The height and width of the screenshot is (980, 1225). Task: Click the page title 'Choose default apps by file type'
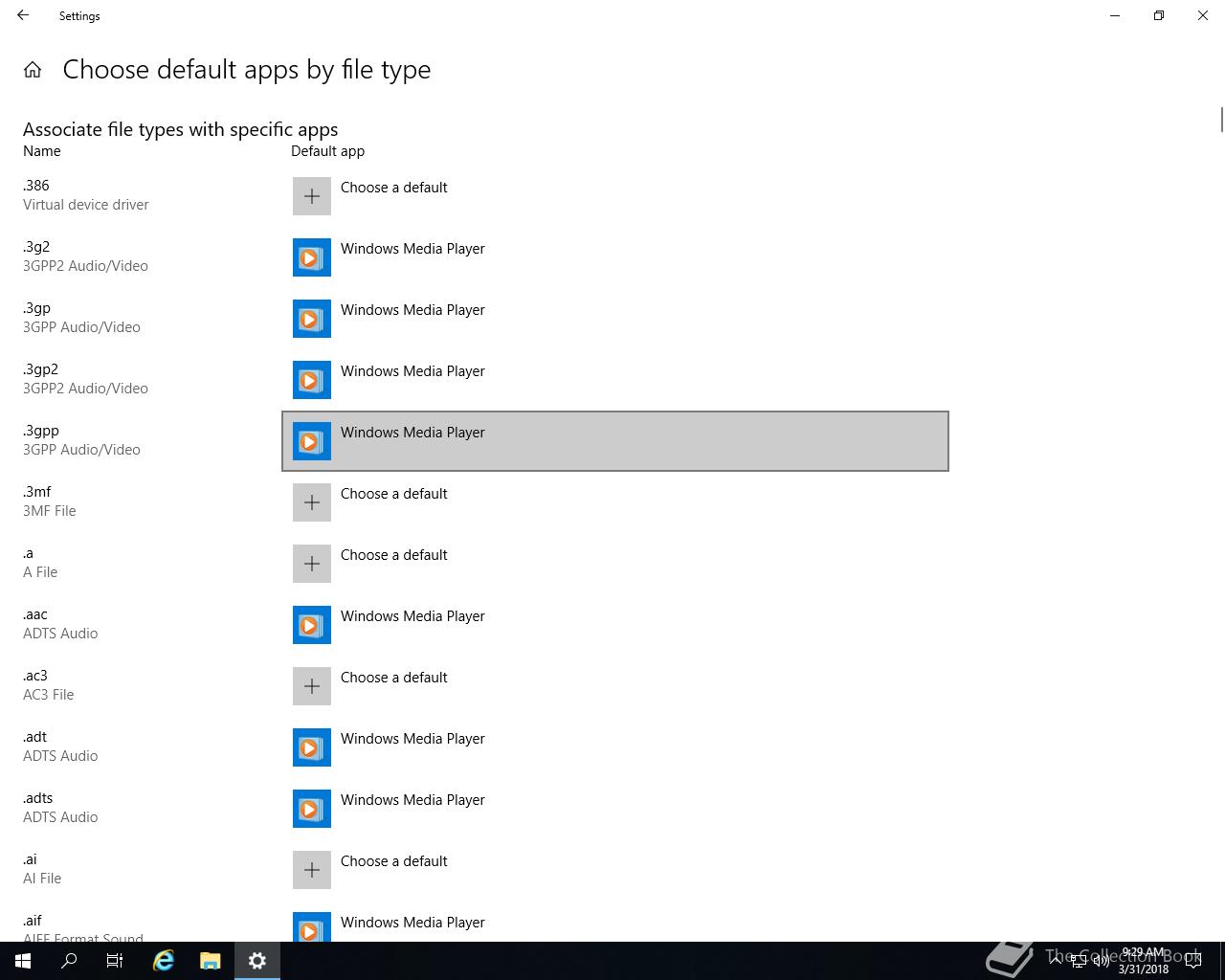click(247, 70)
